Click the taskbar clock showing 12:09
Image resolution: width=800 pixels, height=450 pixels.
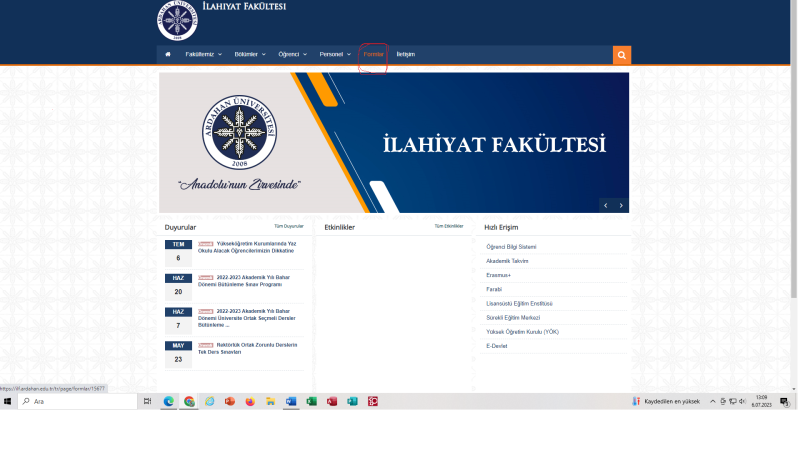coord(761,401)
